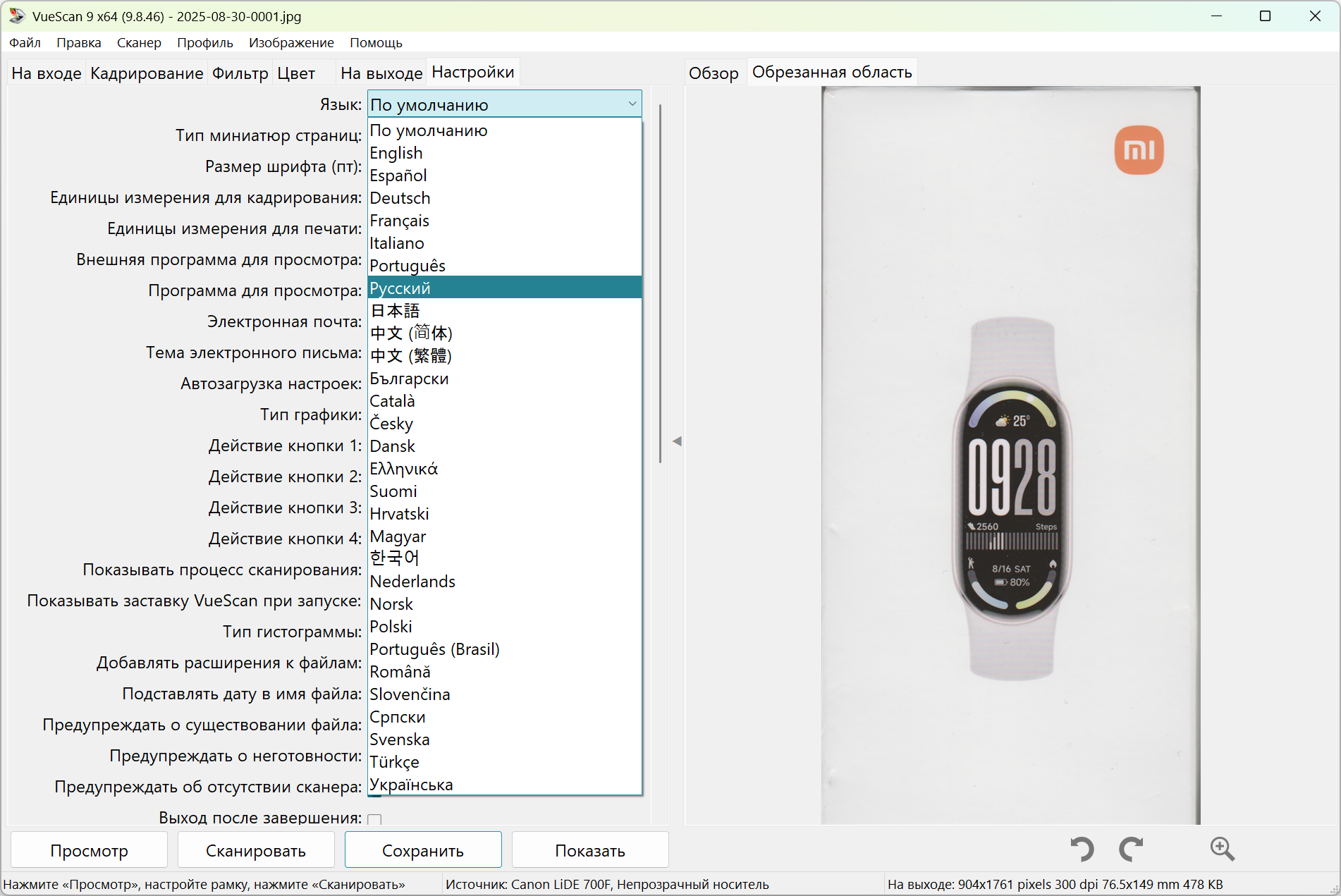
Task: Choose 中文 (繁體) in the language list
Action: 505,356
